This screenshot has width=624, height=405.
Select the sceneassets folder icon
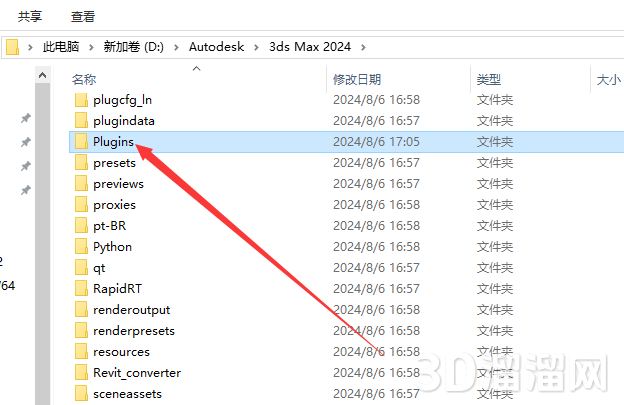(81, 393)
